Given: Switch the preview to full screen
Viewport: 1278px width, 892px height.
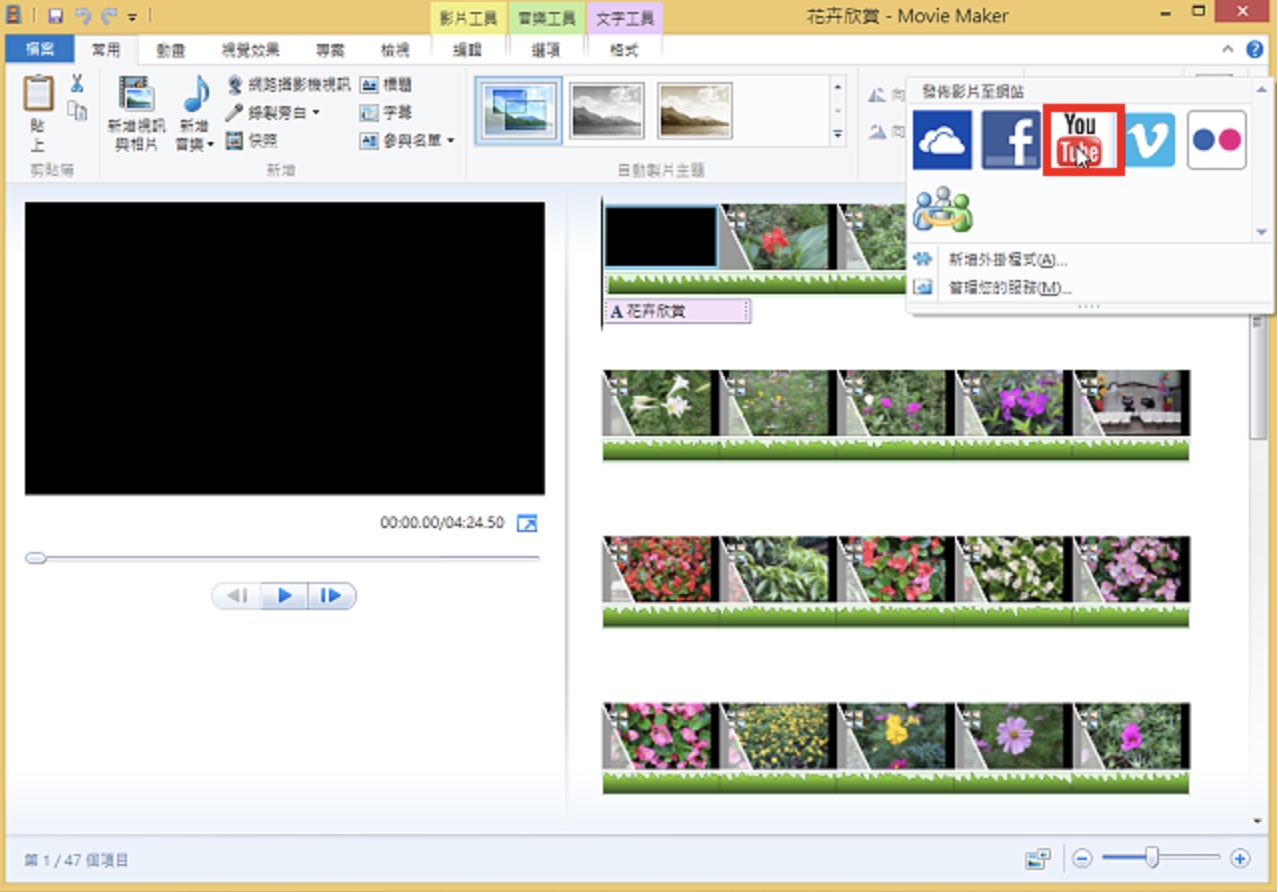Looking at the screenshot, I should (527, 523).
